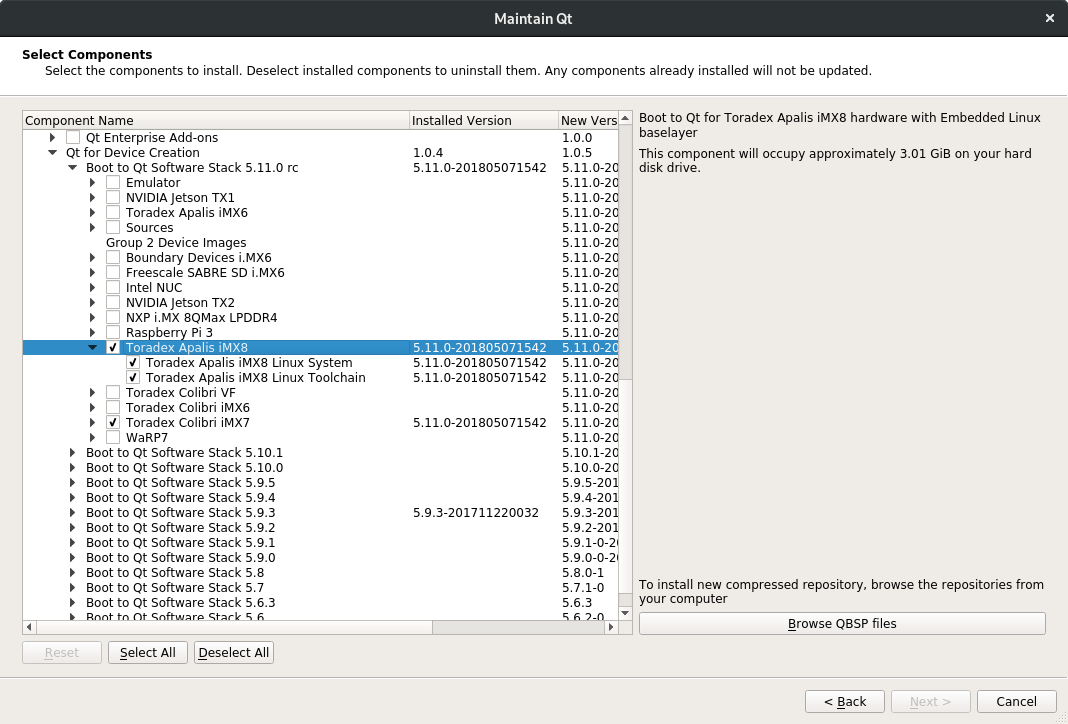Tick the Intel NUC checkbox
This screenshot has width=1068, height=724.
pyautogui.click(x=113, y=287)
